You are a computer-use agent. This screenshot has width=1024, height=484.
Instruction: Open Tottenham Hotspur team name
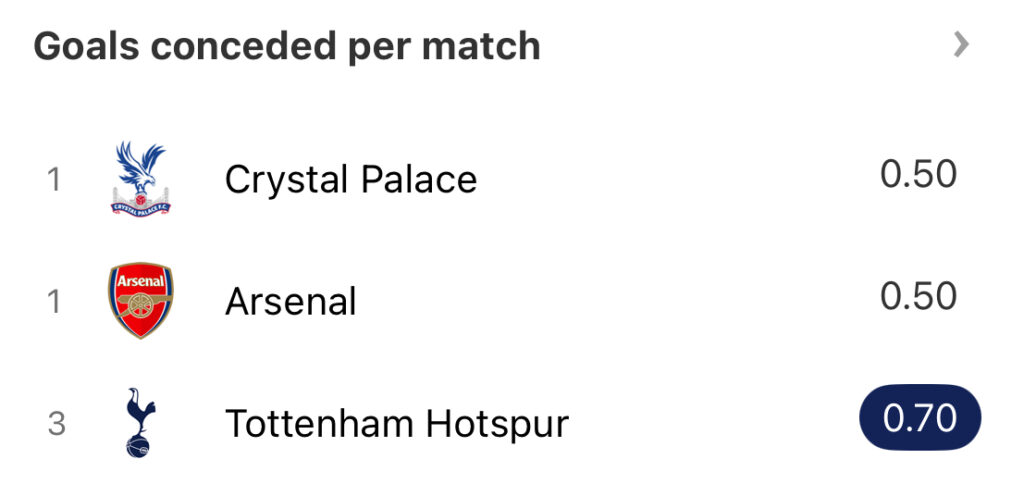(x=397, y=423)
